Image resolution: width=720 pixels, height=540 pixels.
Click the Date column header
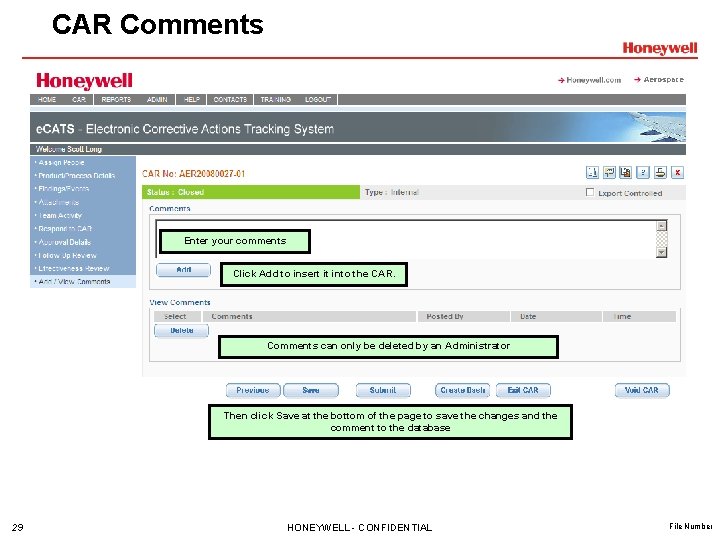pos(556,316)
